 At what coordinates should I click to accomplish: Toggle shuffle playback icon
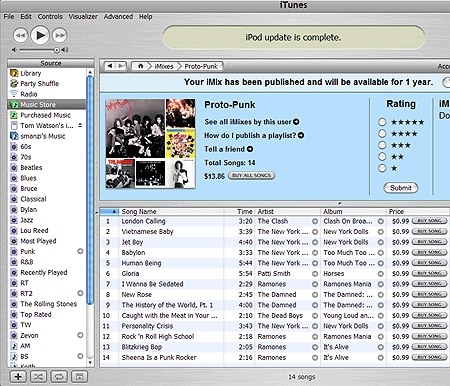point(38,377)
